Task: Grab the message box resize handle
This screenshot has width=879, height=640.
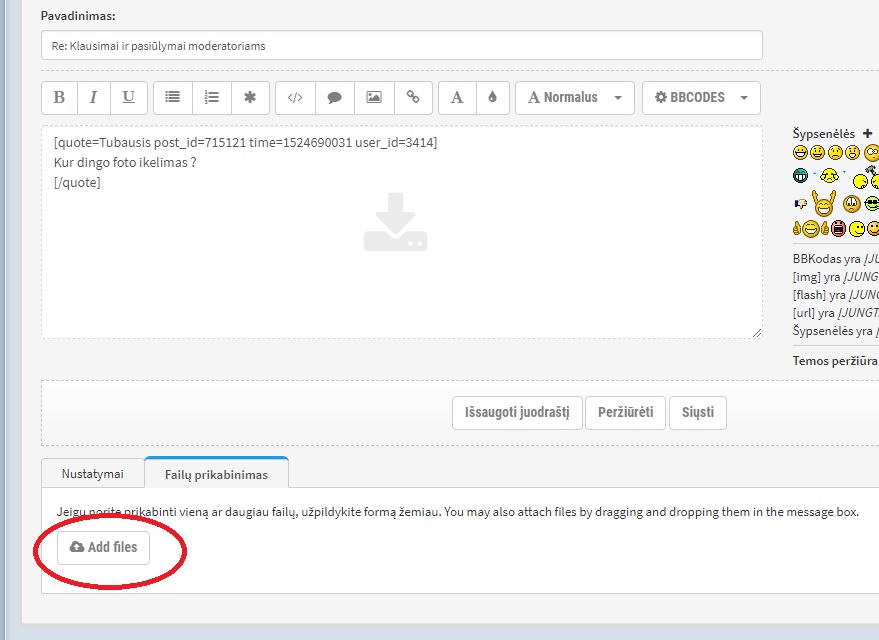Action: [x=757, y=333]
